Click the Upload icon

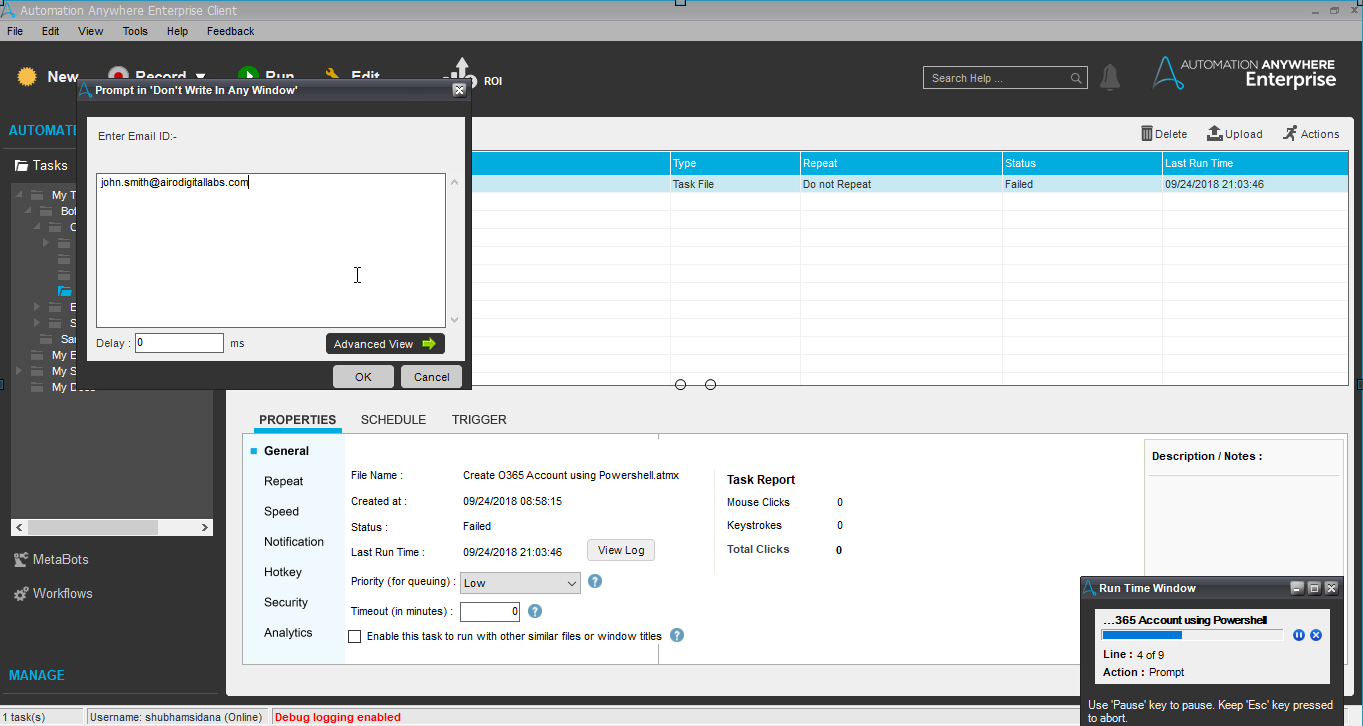click(1215, 134)
